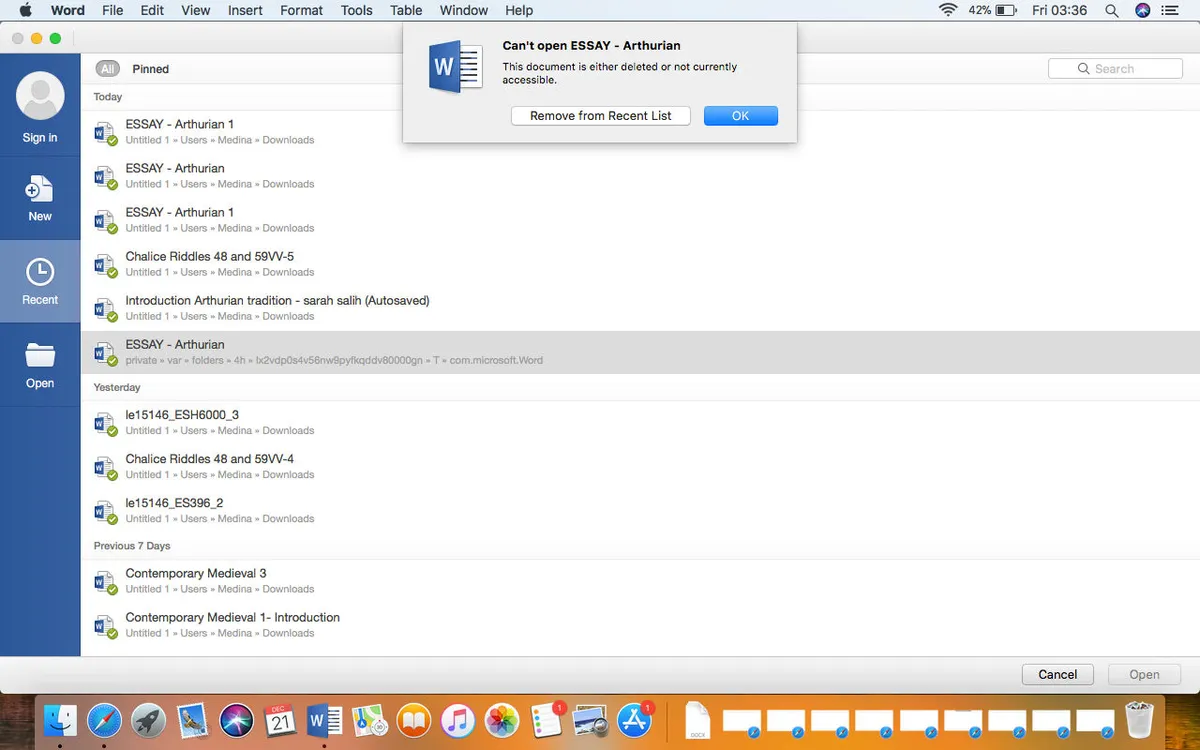Open iBooks from the Dock
This screenshot has width=1200, height=750.
coord(414,720)
